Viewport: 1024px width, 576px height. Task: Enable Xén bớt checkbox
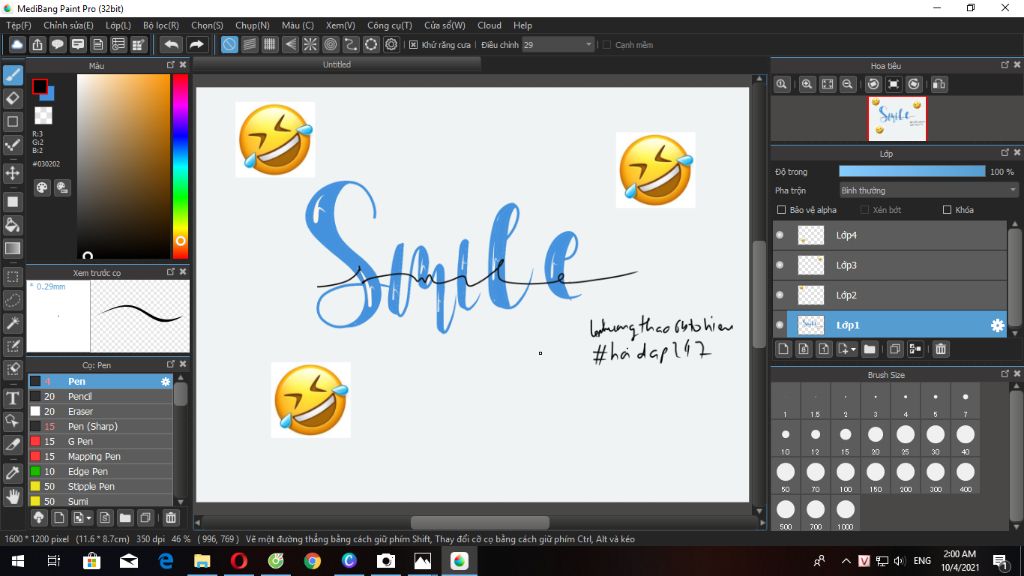(x=865, y=210)
